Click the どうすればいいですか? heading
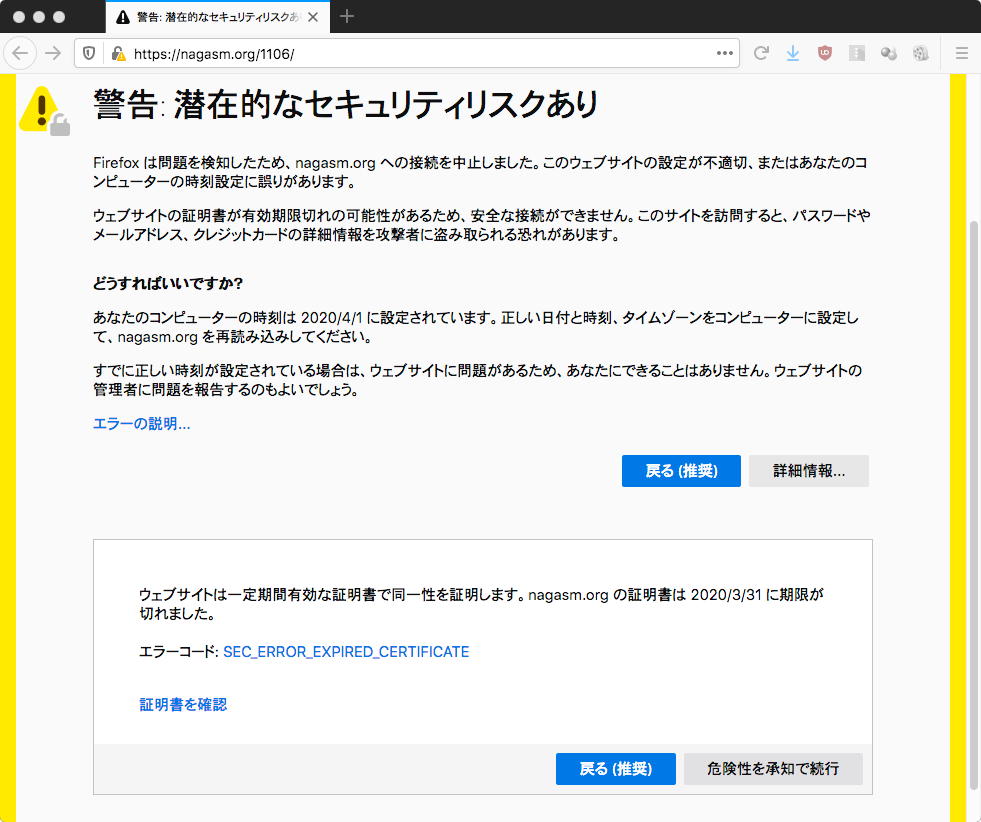 pyautogui.click(x=168, y=283)
